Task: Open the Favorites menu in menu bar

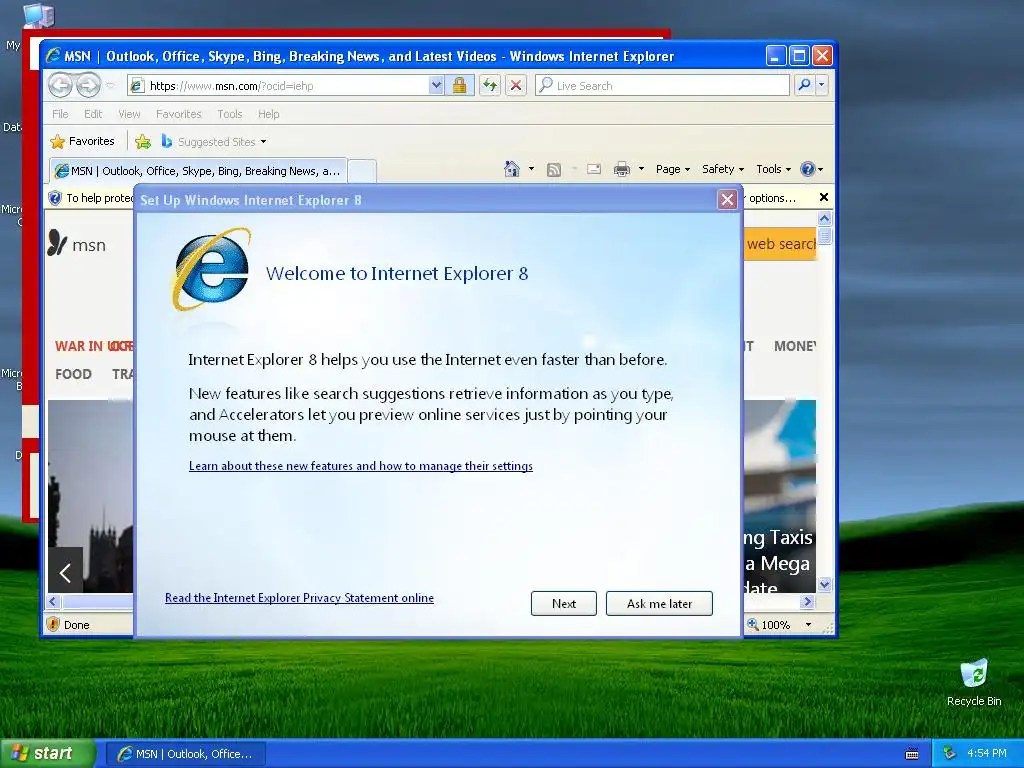Action: click(178, 114)
